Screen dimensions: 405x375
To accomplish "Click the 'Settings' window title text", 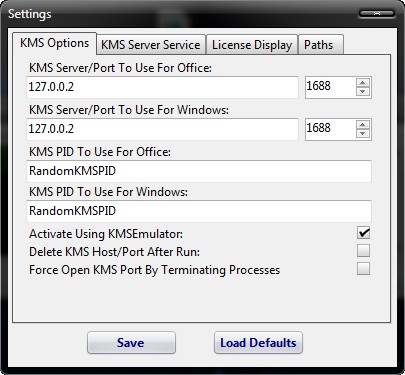I will click(x=30, y=14).
